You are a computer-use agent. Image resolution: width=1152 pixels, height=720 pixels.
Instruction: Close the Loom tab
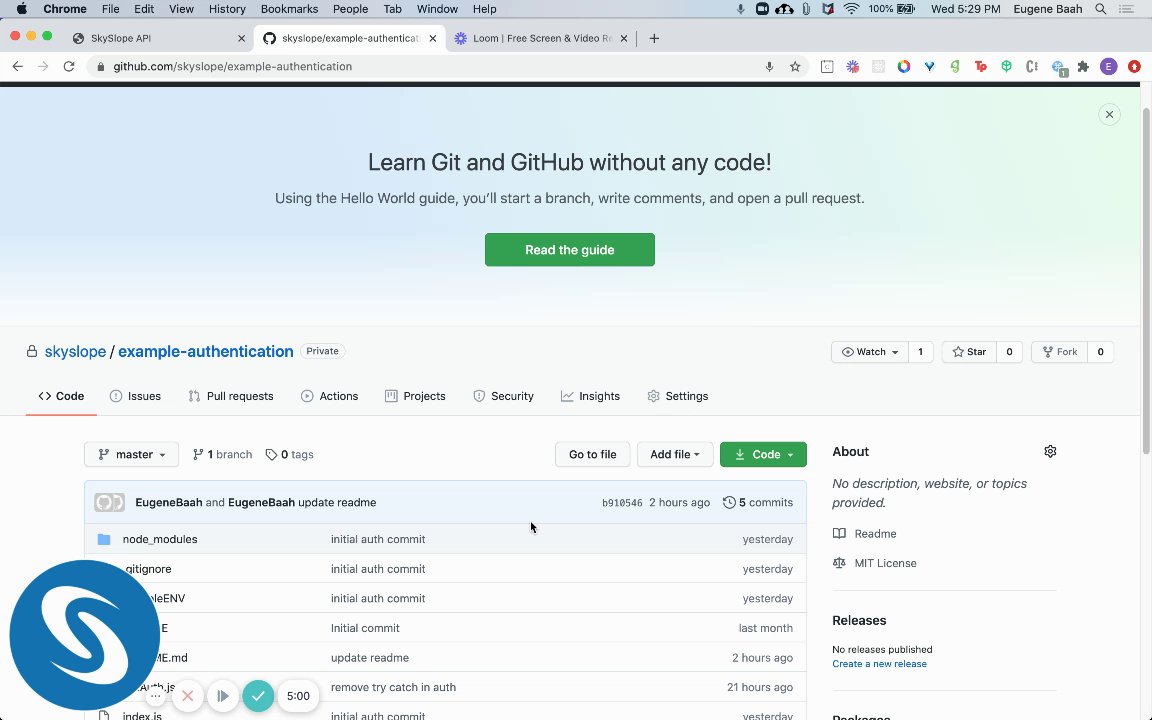coord(624,38)
